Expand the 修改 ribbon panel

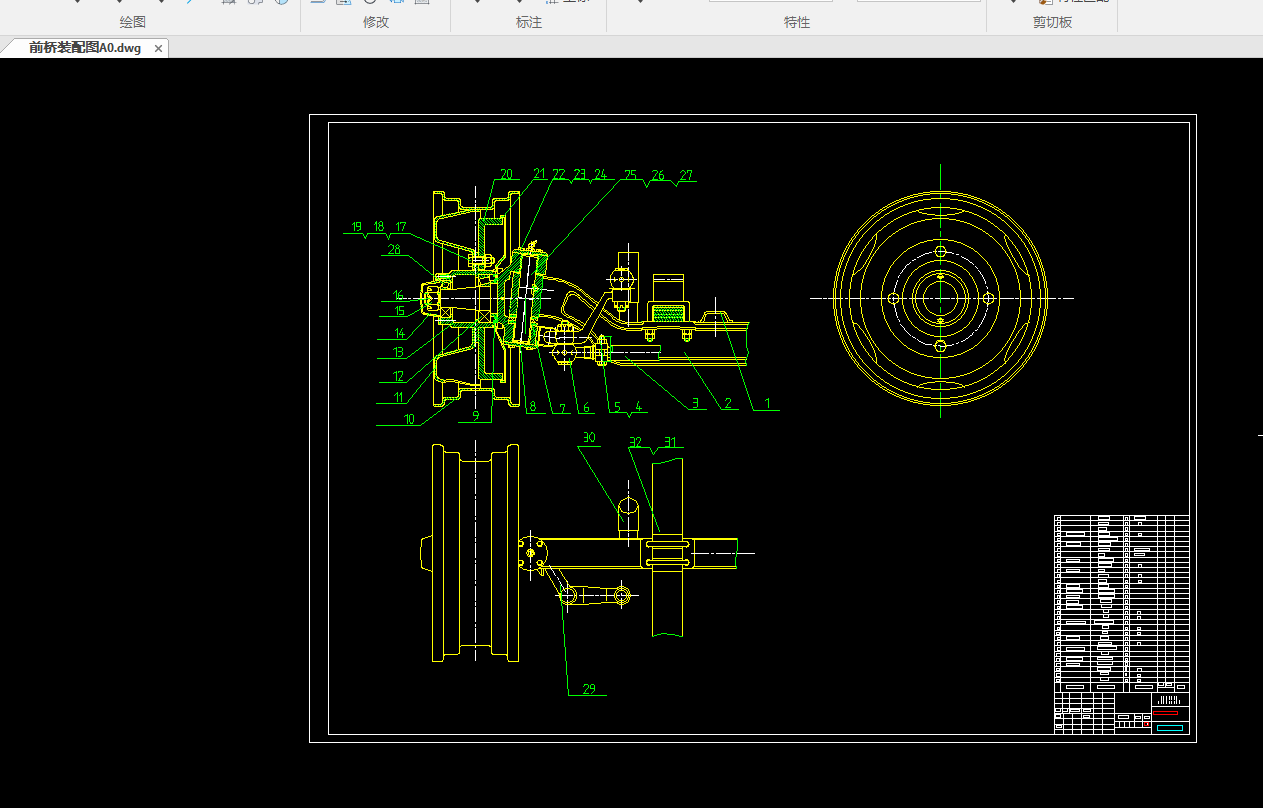click(376, 22)
